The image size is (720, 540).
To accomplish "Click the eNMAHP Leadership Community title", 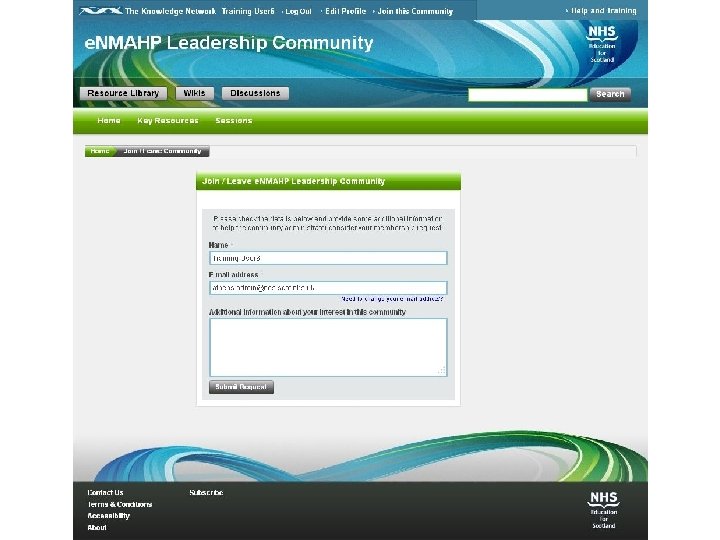I will (229, 43).
